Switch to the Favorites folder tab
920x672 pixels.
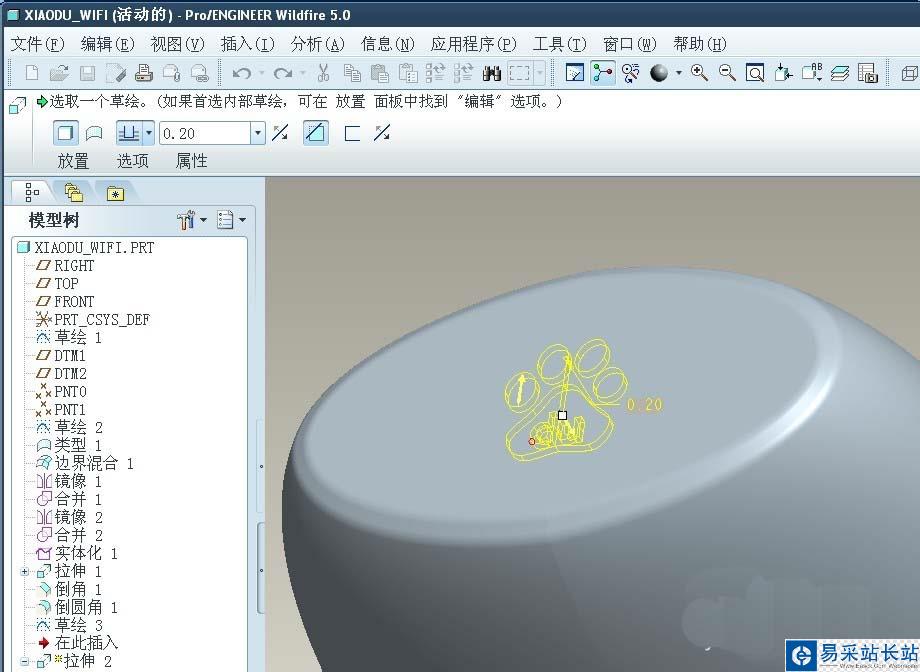[x=115, y=193]
